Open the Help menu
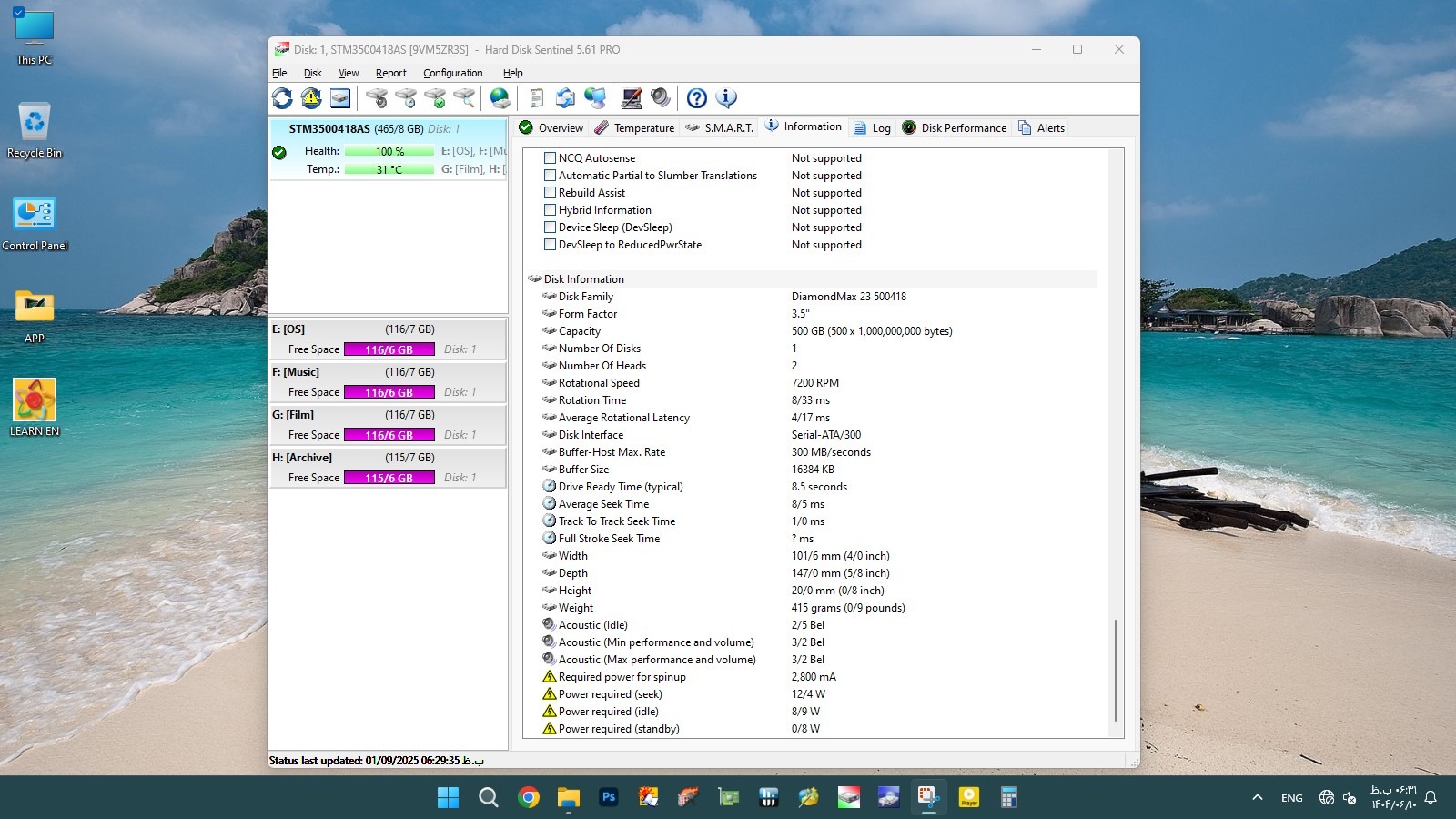This screenshot has height=819, width=1456. coord(513,73)
